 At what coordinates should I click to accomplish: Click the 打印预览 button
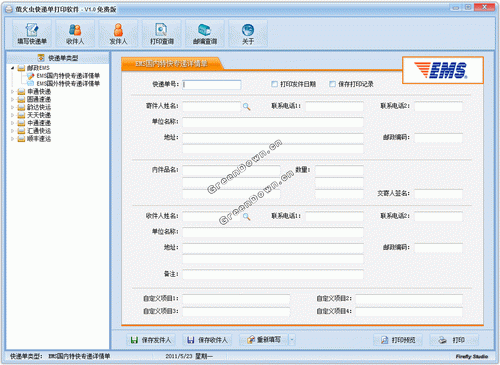coord(398,340)
